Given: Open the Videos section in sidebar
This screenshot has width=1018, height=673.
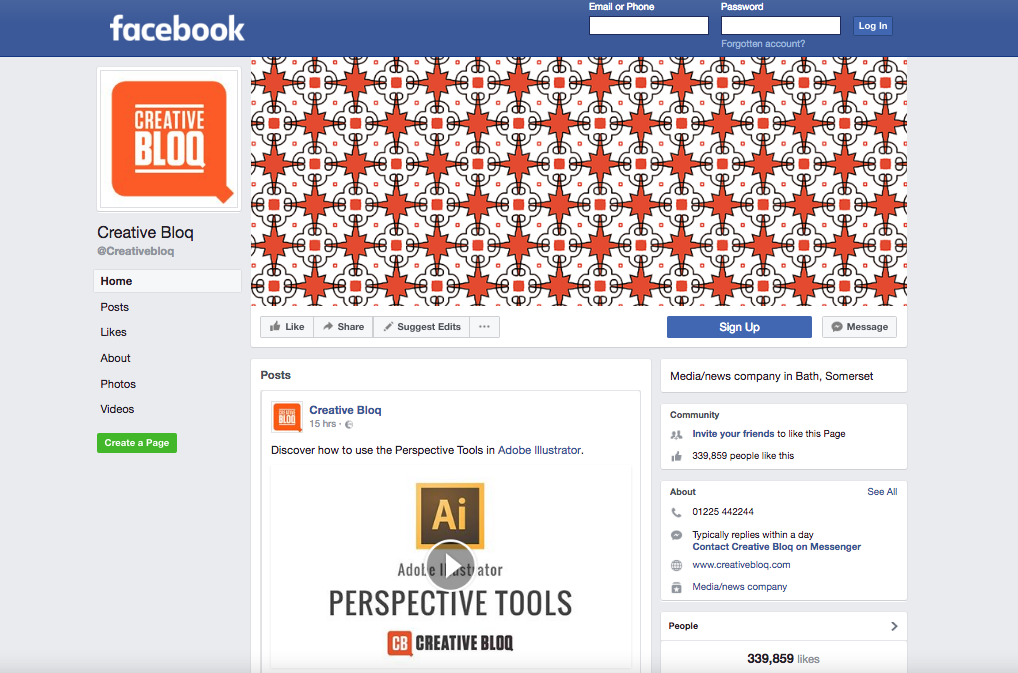Looking at the screenshot, I should [117, 410].
